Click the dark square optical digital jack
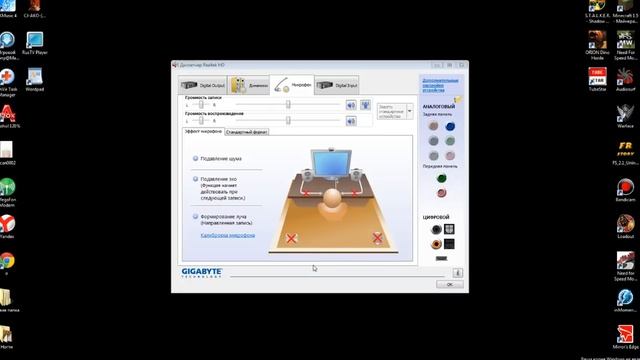The image size is (640, 360). (x=449, y=244)
